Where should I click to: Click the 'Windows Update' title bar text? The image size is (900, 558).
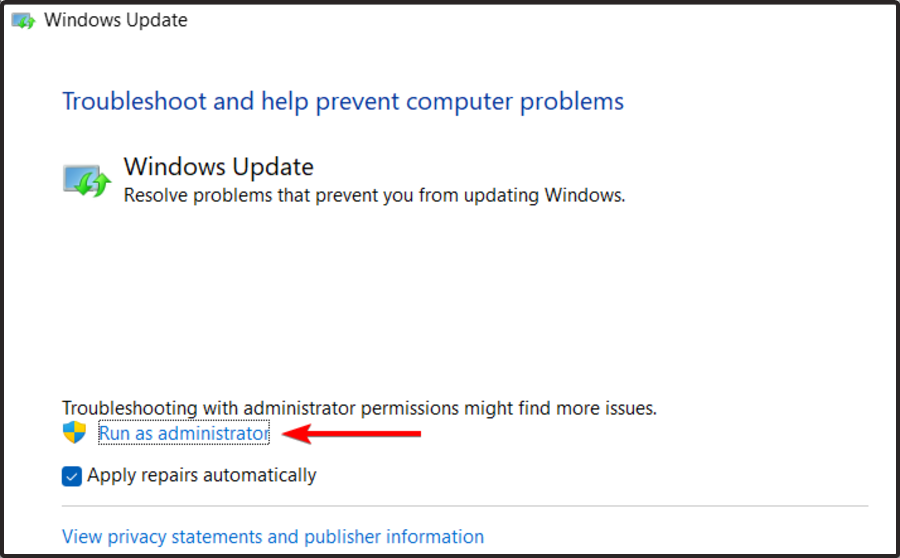115,20
